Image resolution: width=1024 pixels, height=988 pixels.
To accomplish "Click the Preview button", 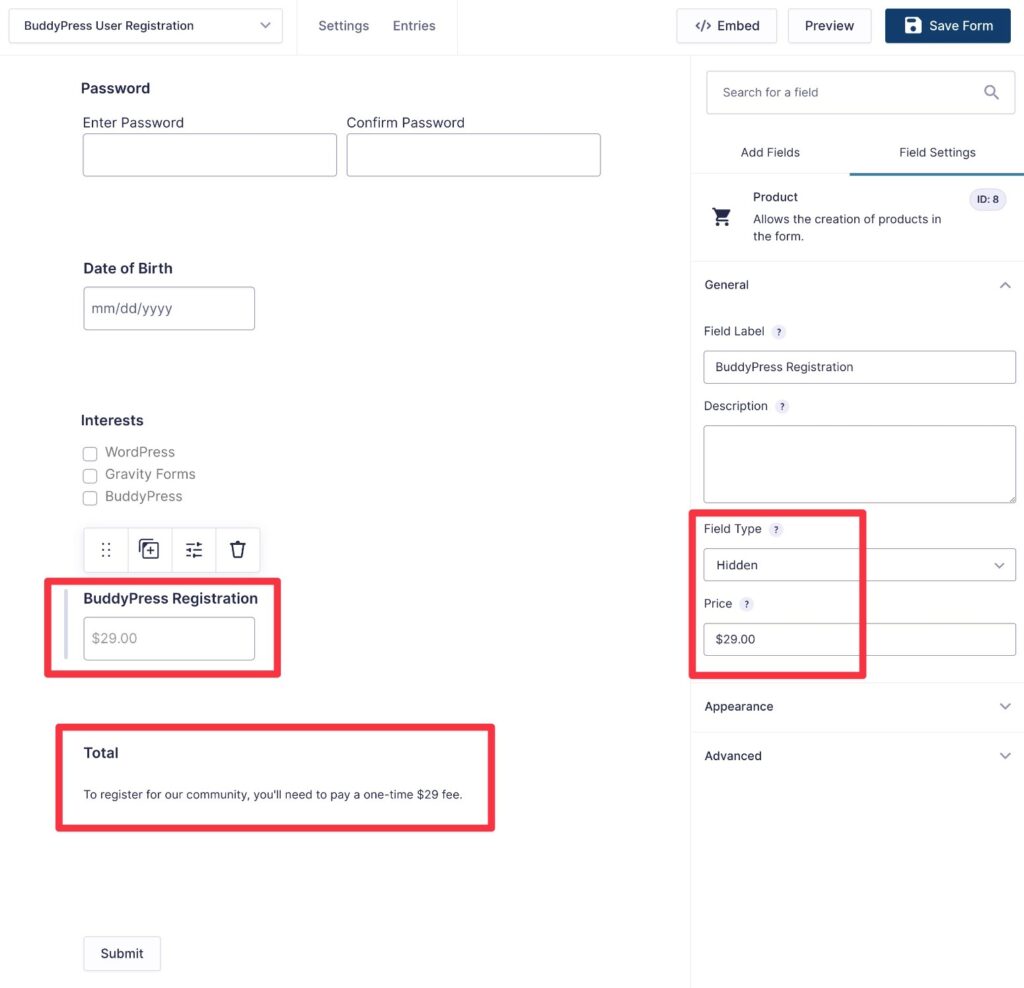I will [829, 25].
